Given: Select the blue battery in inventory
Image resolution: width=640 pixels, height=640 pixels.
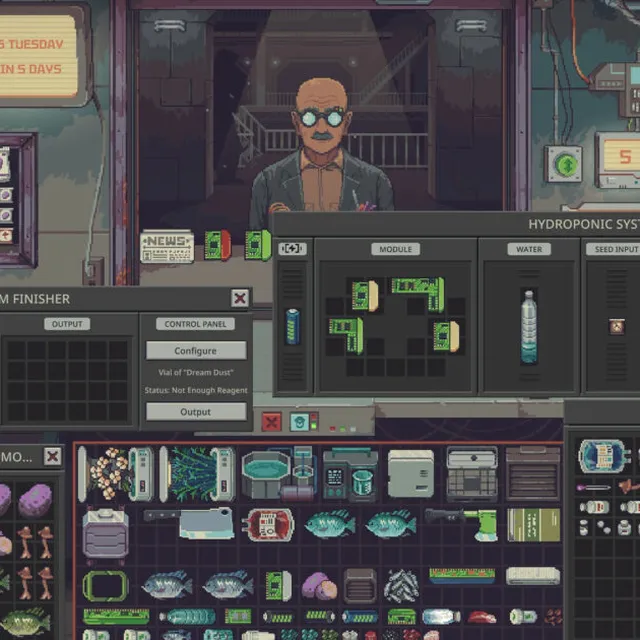Looking at the screenshot, I should [360, 616].
